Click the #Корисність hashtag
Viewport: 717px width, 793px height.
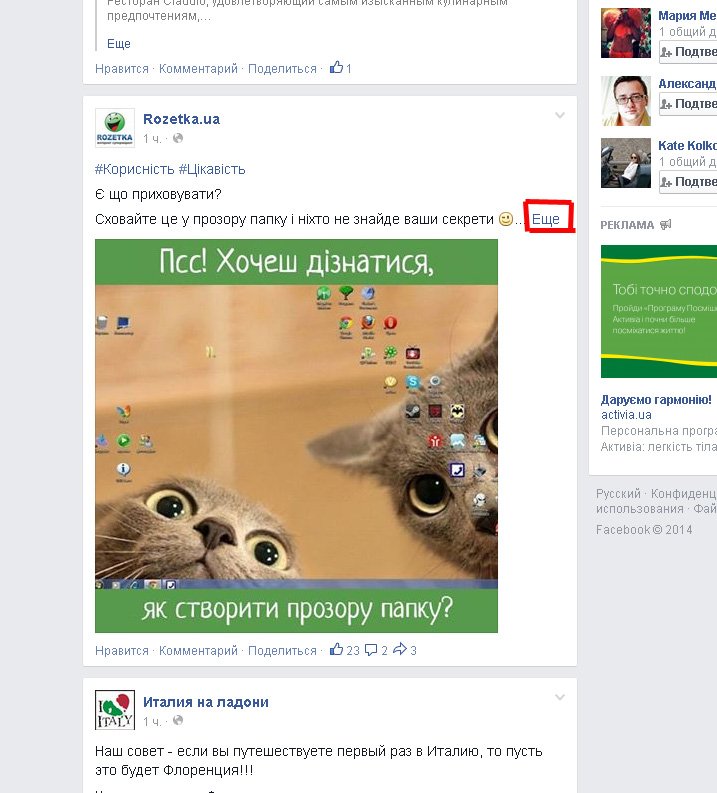(135, 169)
